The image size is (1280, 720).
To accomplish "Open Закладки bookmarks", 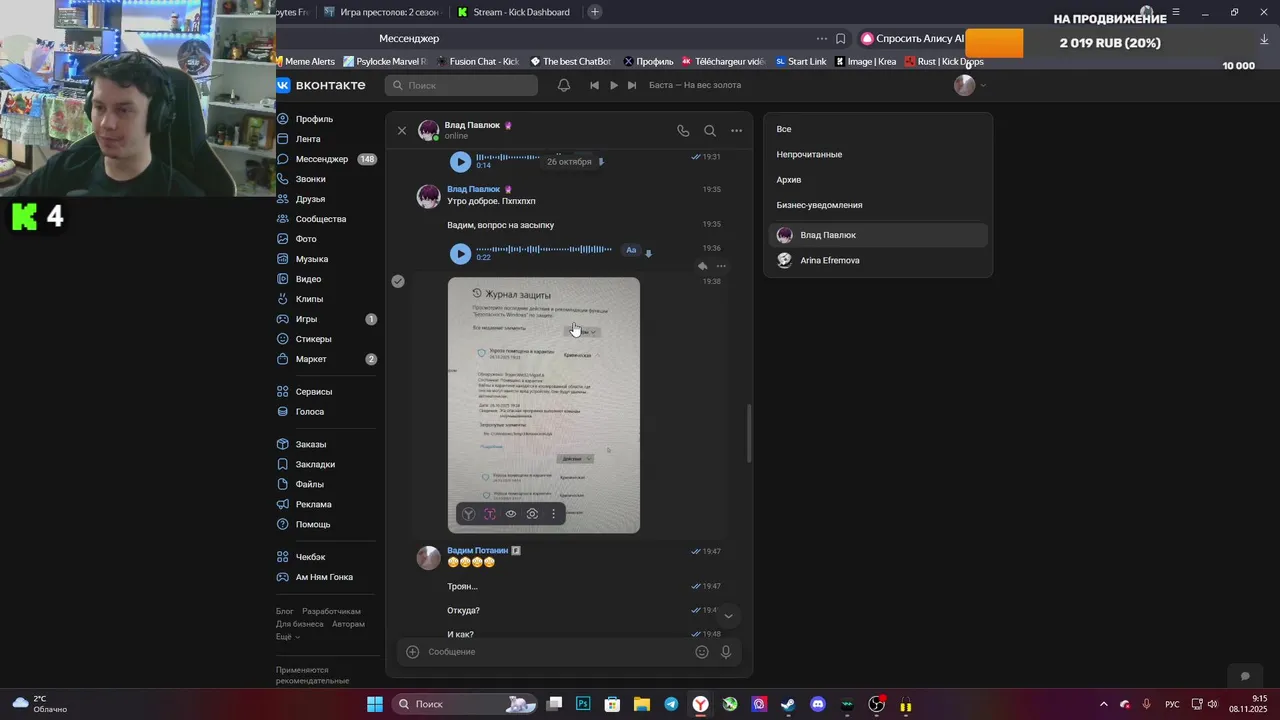I will [315, 464].
